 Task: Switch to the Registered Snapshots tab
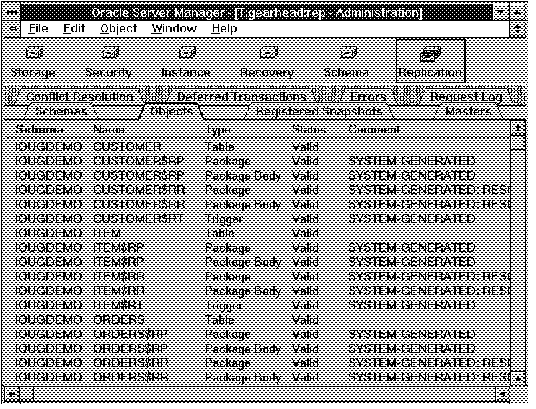point(319,111)
